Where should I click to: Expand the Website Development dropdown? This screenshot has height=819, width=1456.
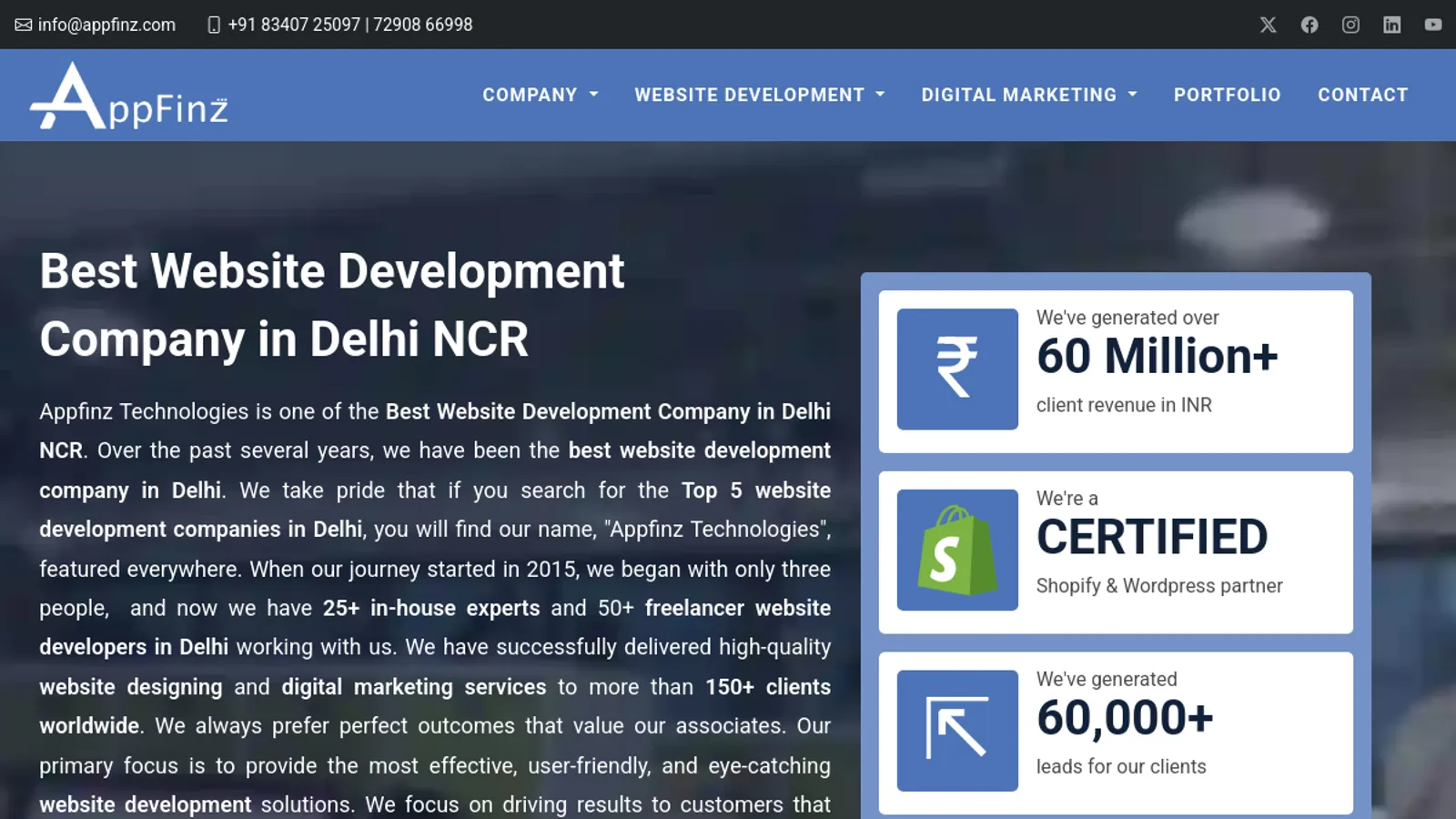760,95
